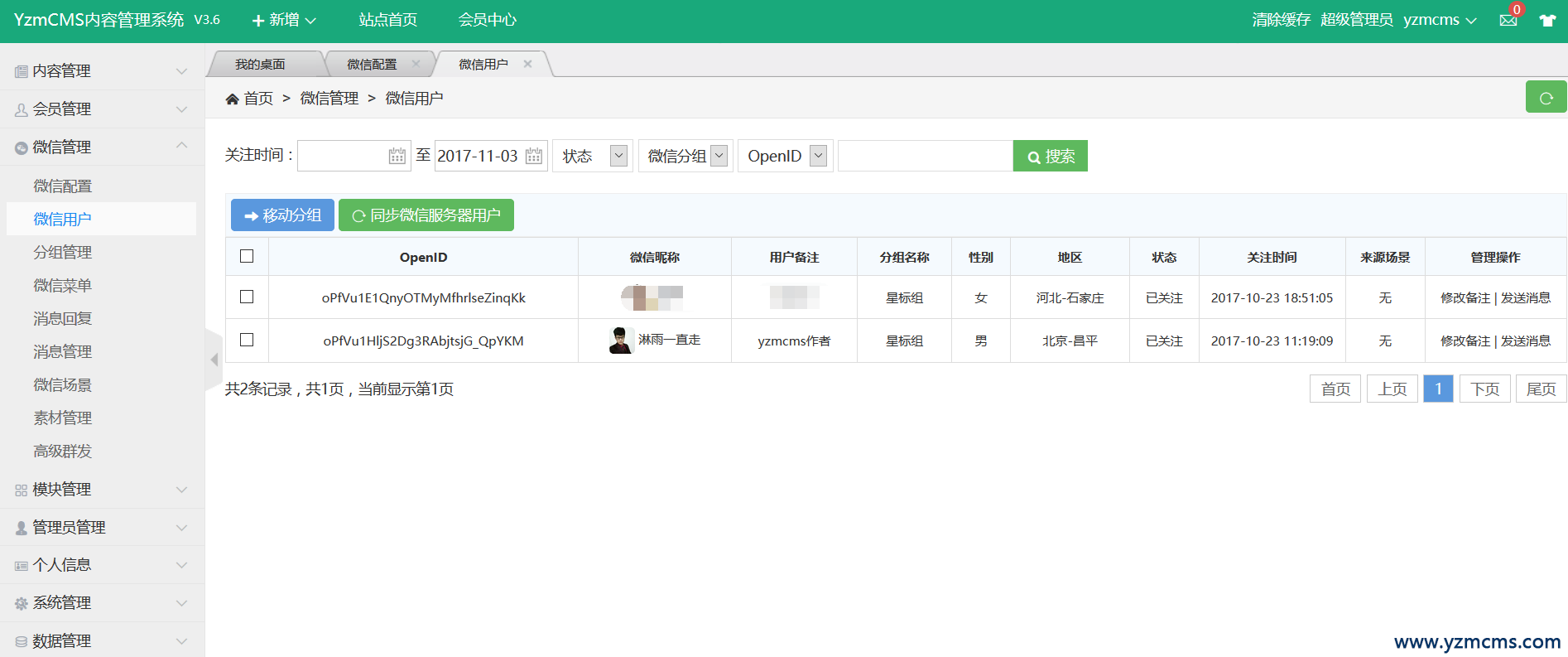This screenshot has height=657, width=1568.
Task: Click the home icon in breadcrumb
Action: [x=233, y=99]
